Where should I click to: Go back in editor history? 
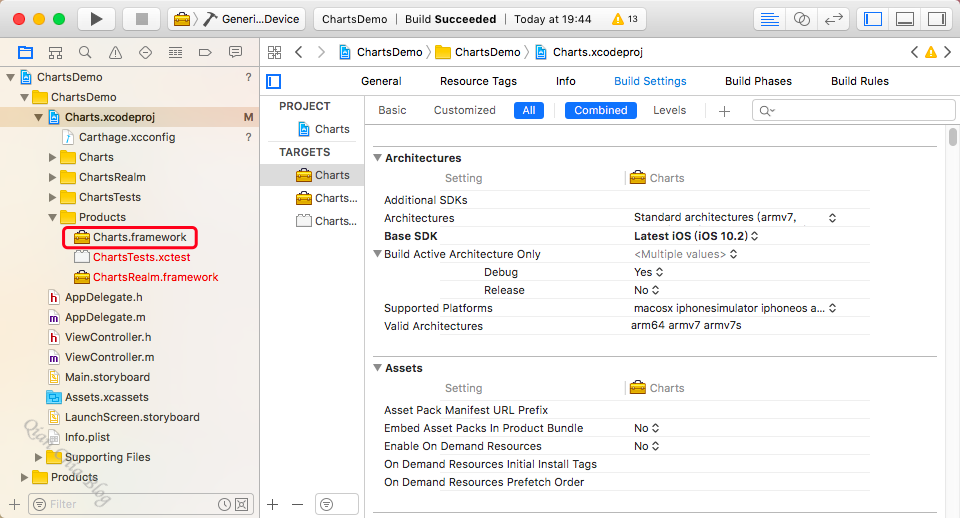pyautogui.click(x=299, y=53)
